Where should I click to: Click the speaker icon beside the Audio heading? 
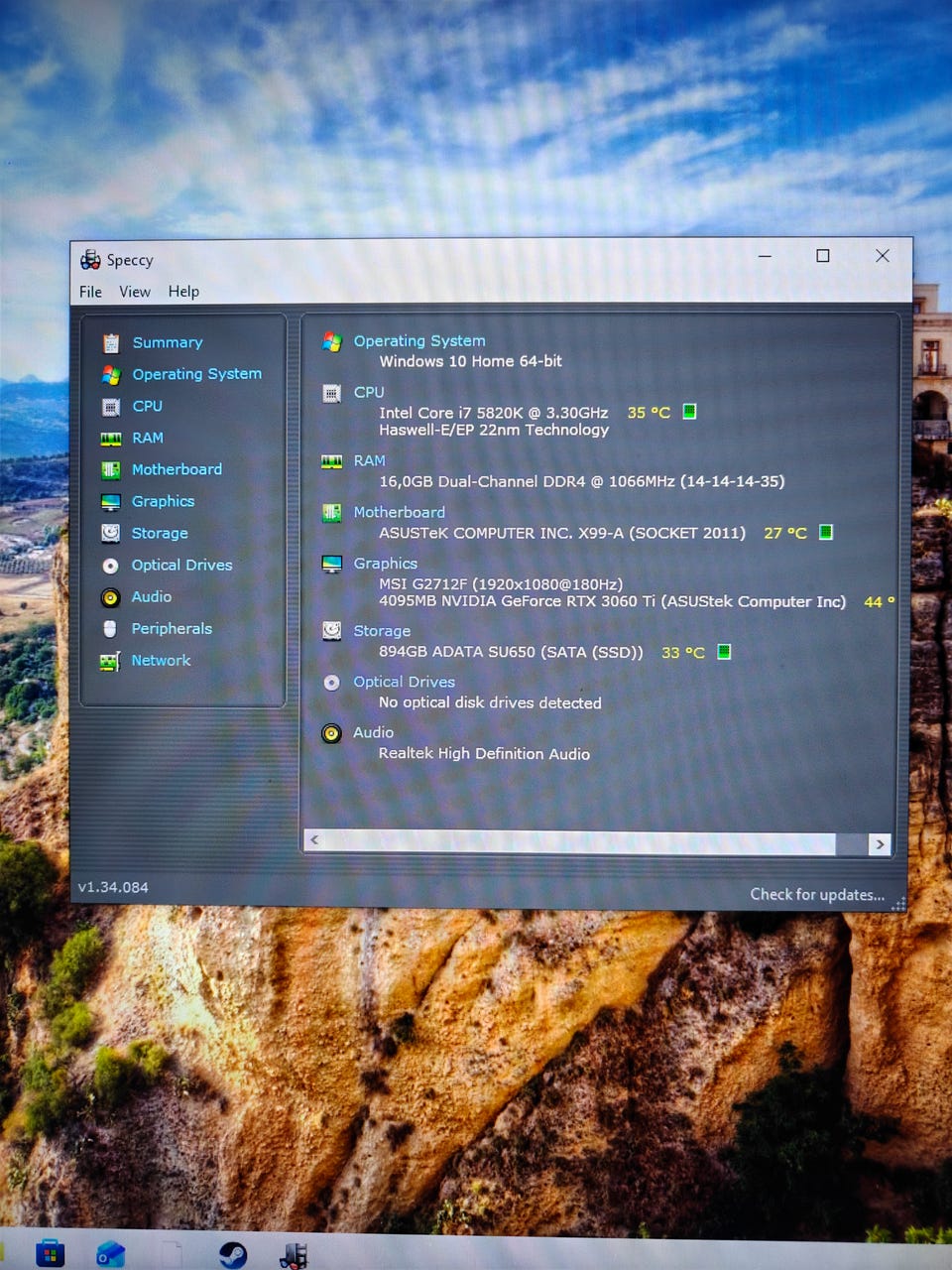coord(331,733)
